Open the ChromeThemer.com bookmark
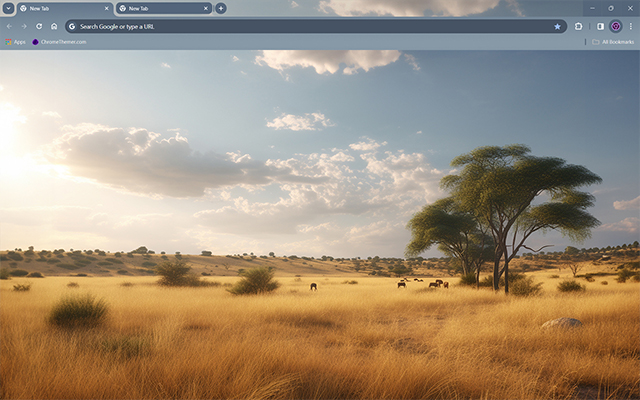640x400 pixels. (x=59, y=42)
